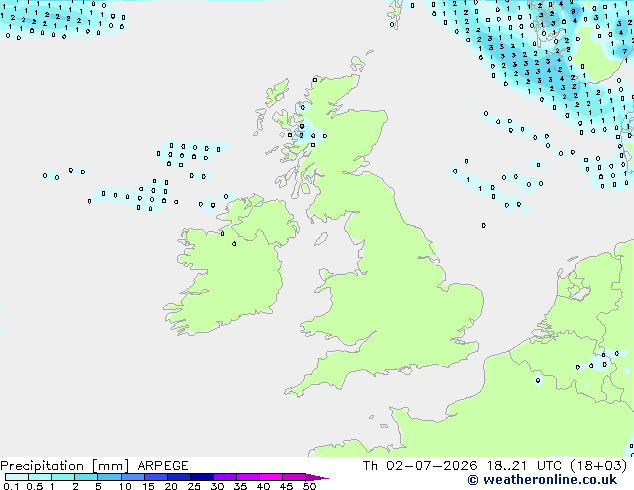
Task: Pick the 15–20 mm legend color swatch
Action: click(155, 477)
